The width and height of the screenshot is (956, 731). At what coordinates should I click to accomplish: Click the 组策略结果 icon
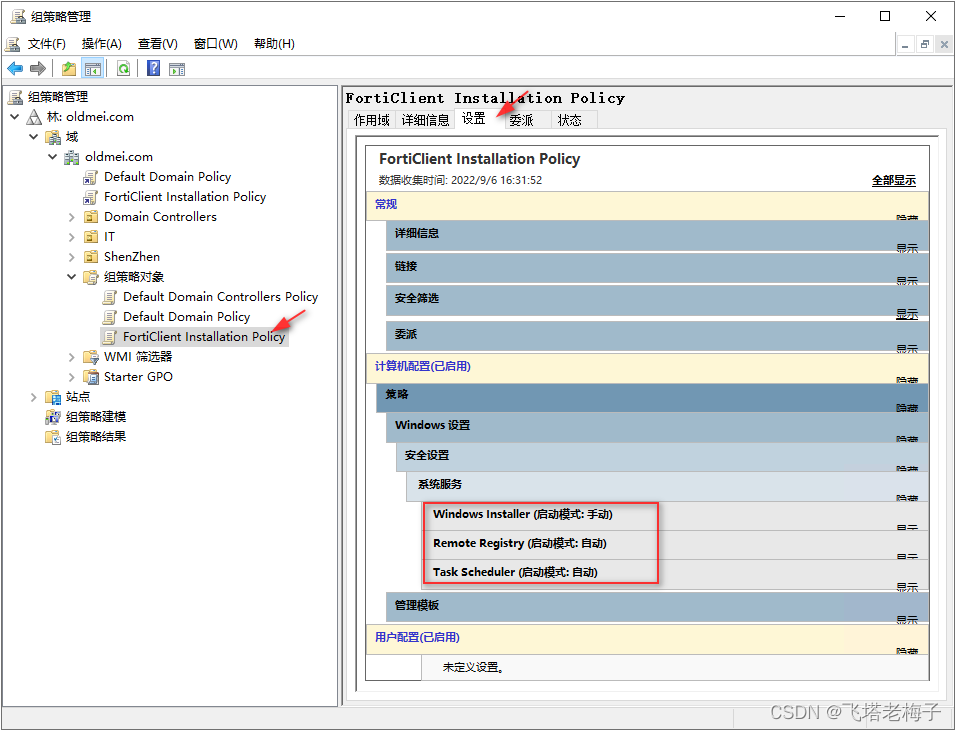coord(53,438)
